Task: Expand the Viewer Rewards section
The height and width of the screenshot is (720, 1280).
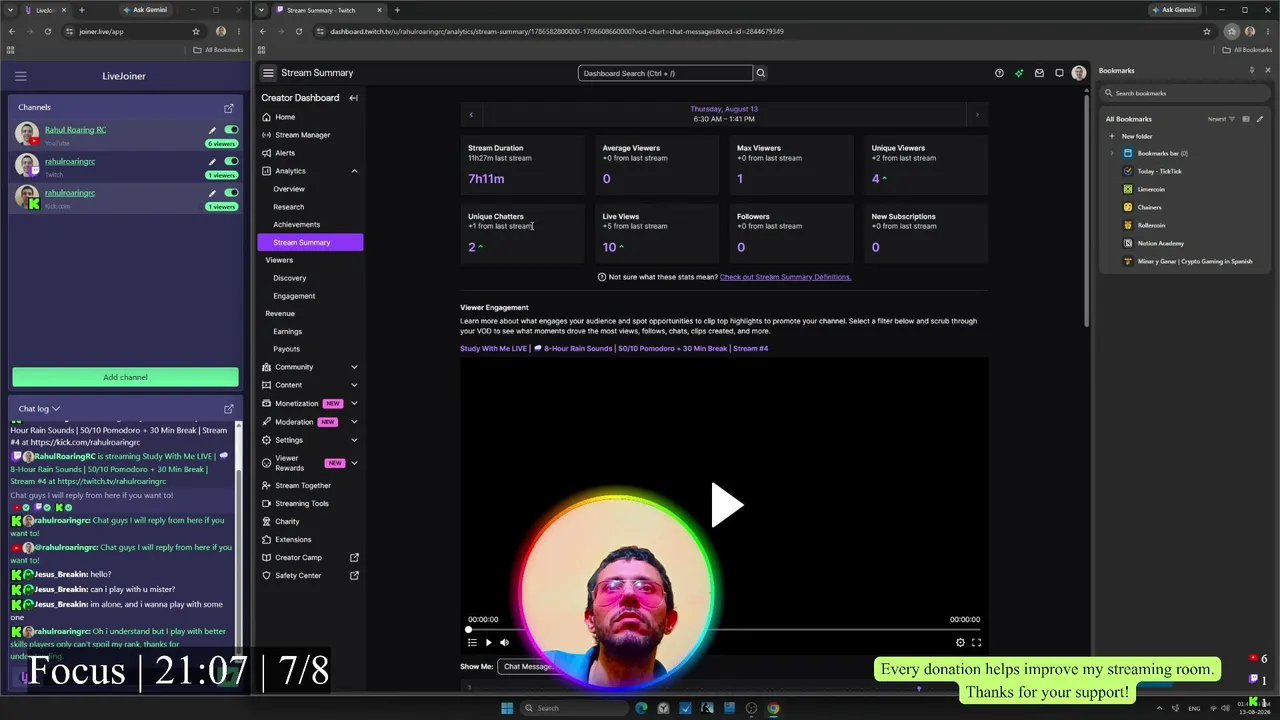Action: [354, 463]
